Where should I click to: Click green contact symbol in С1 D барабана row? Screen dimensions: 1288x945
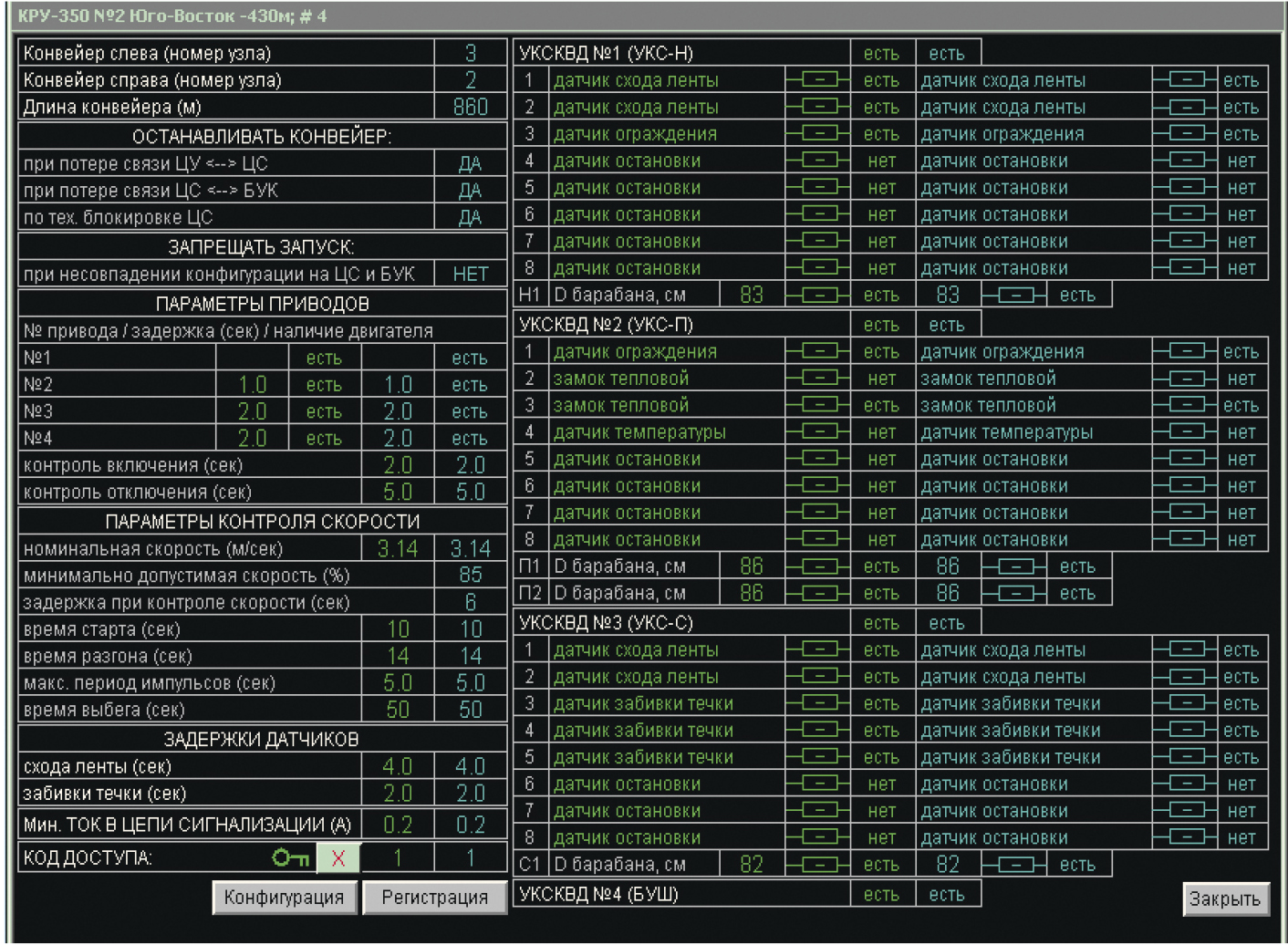818,865
